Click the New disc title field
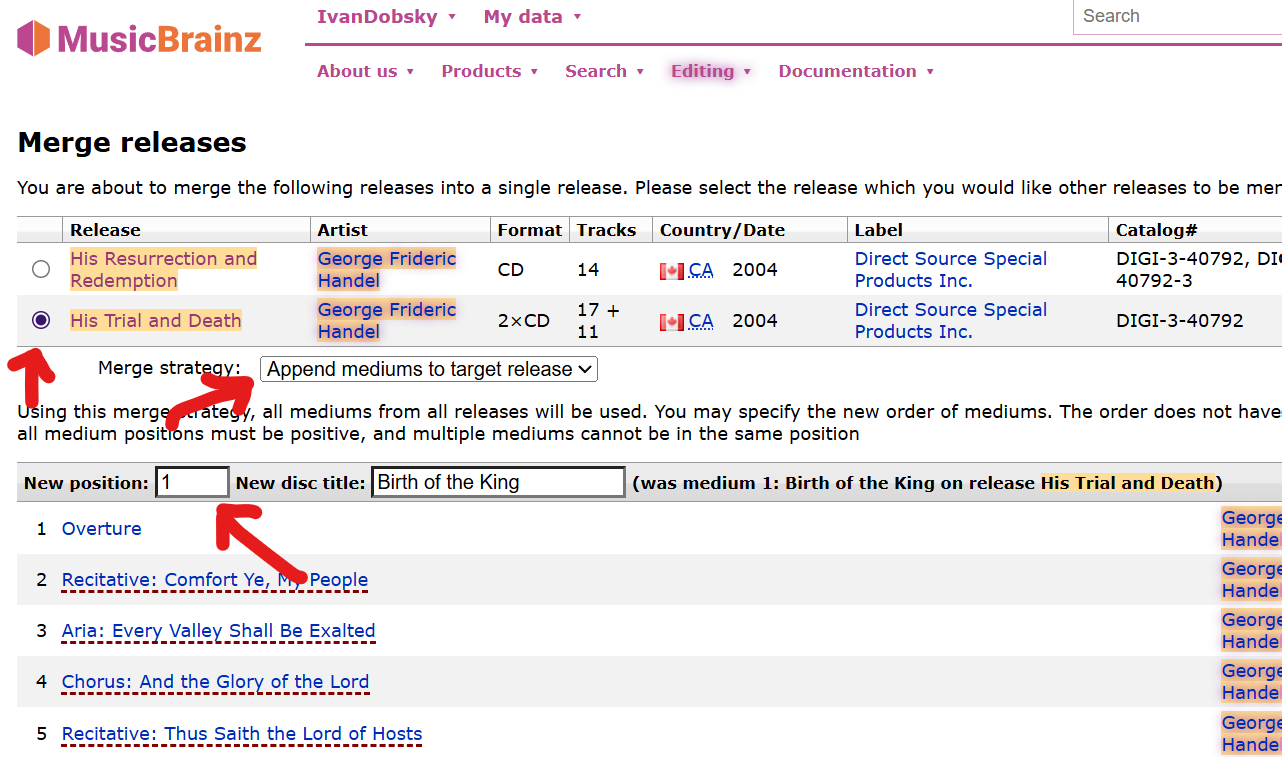The width and height of the screenshot is (1282, 757). click(497, 482)
